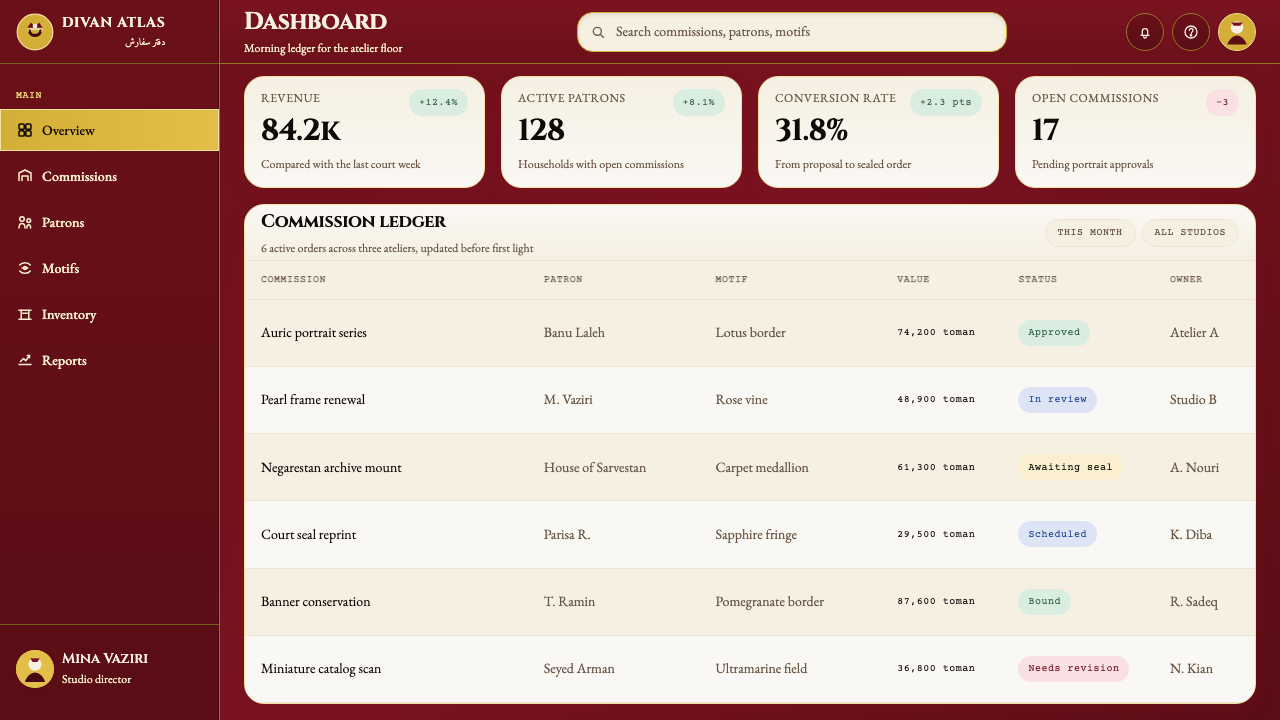Open the Auric portrait series row
1280x720 pixels.
click(750, 333)
